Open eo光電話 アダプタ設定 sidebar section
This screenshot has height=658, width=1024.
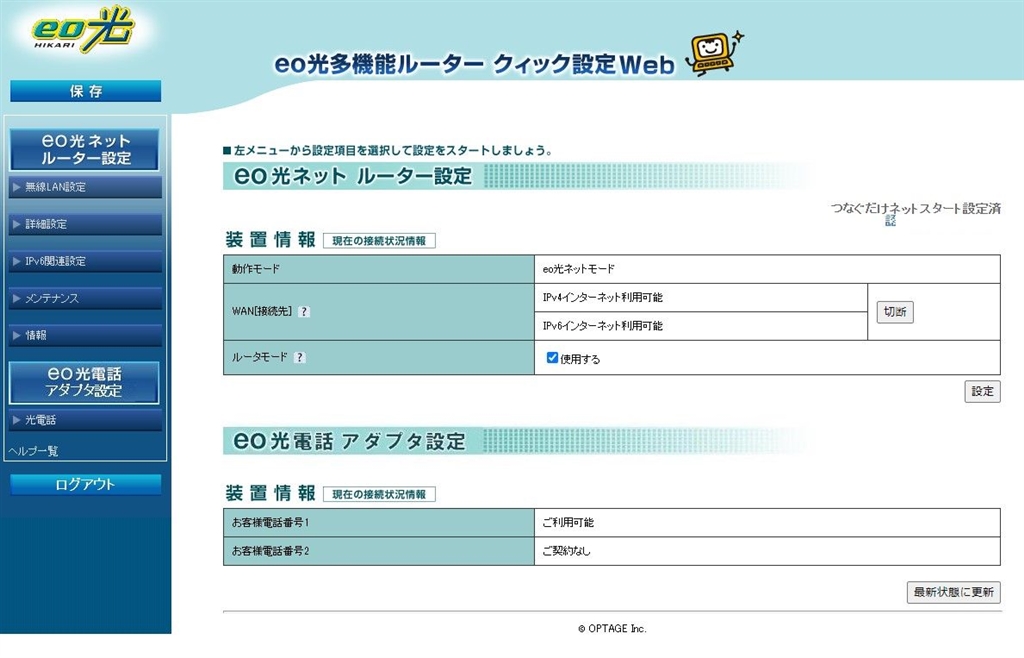click(x=84, y=383)
